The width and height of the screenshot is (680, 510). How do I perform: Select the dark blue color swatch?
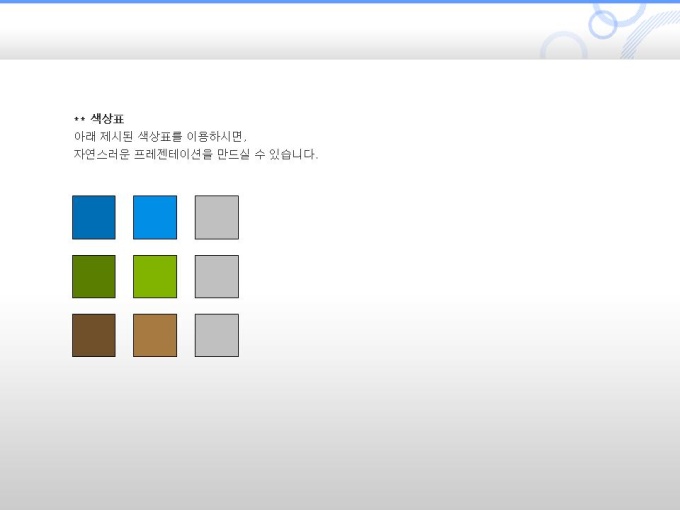pos(94,217)
